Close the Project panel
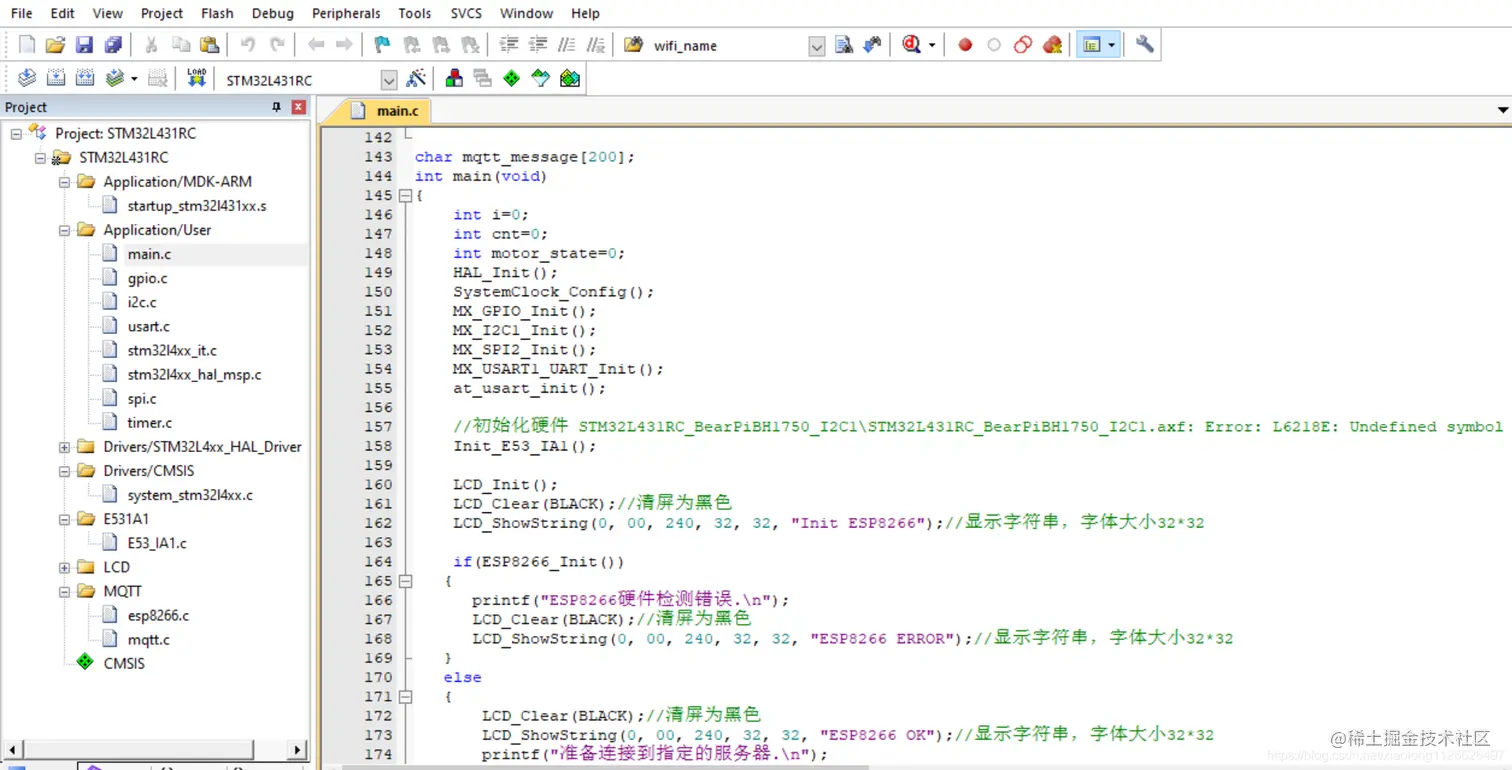The width and height of the screenshot is (1512, 770). coord(298,107)
